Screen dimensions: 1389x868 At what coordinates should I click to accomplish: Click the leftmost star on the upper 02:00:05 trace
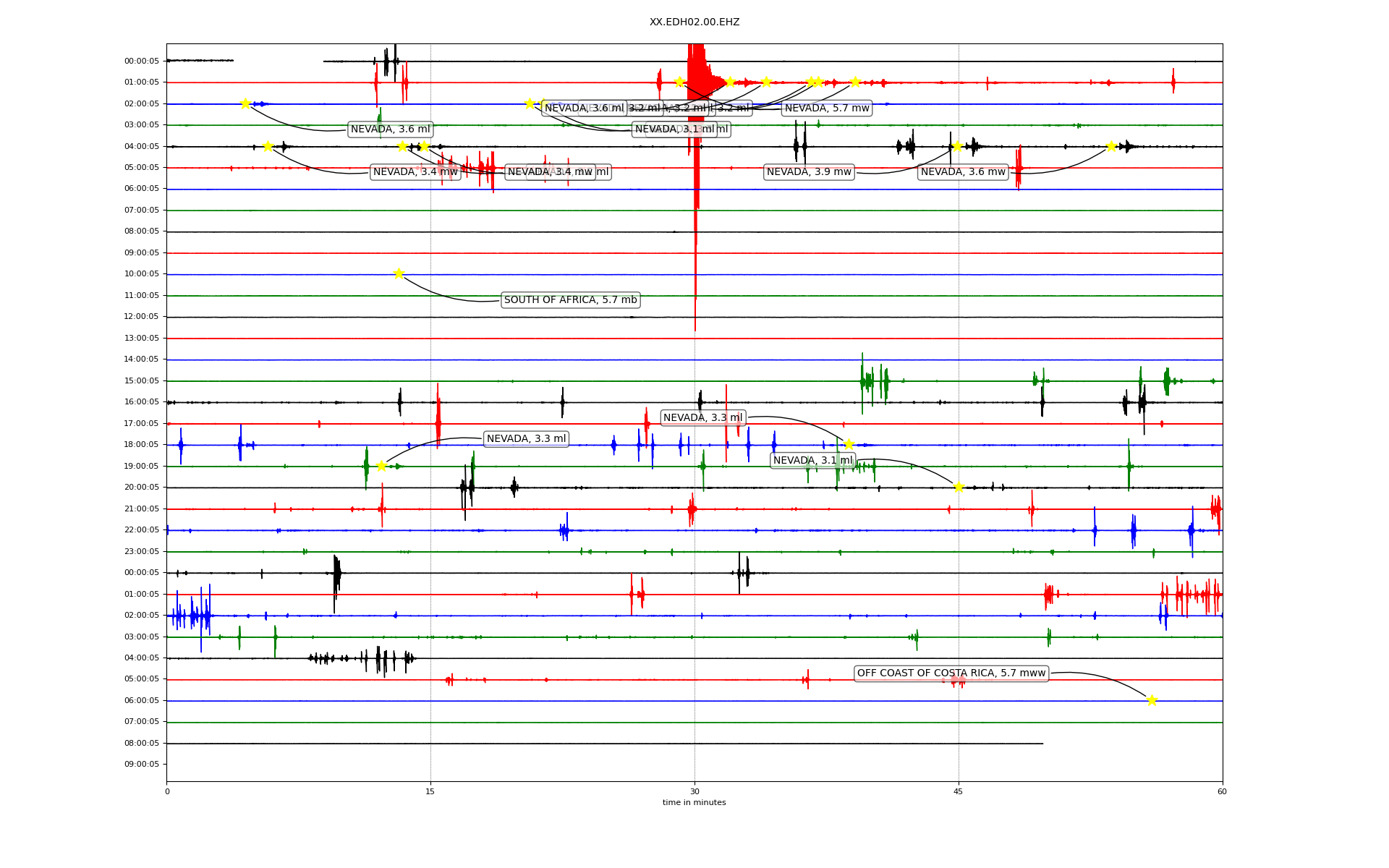245,103
